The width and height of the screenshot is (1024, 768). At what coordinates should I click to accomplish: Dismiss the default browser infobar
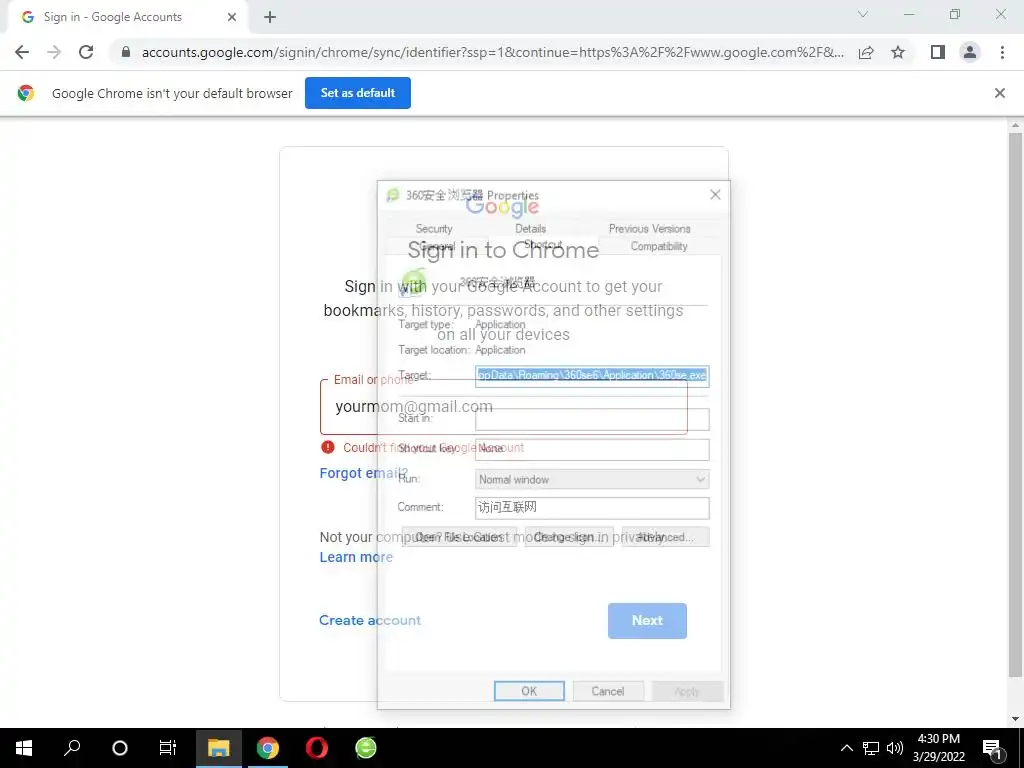point(1000,93)
